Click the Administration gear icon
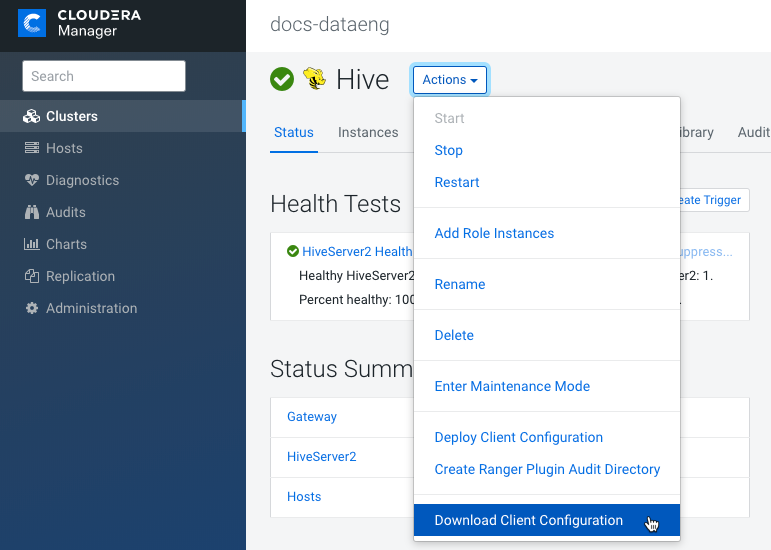 31,308
